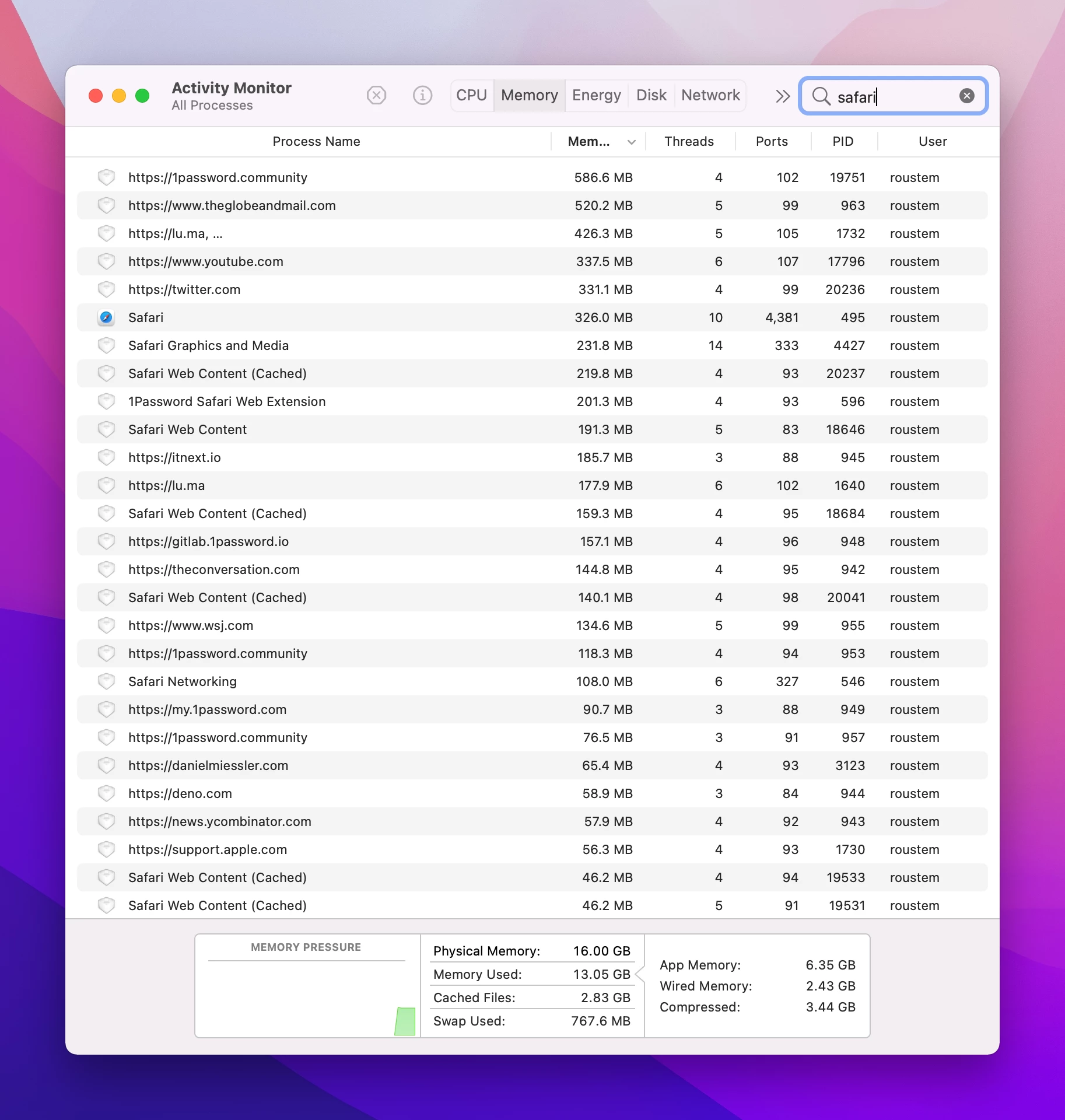Click shield icon beside Safari Networking
This screenshot has width=1065, height=1120.
(x=106, y=681)
